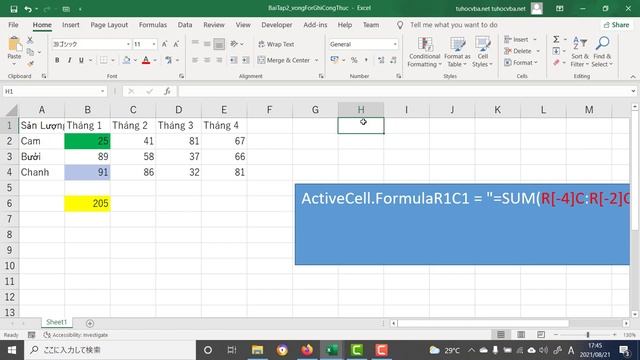Click the Insert Function fx icon
The height and width of the screenshot is (360, 640).
(167, 91)
